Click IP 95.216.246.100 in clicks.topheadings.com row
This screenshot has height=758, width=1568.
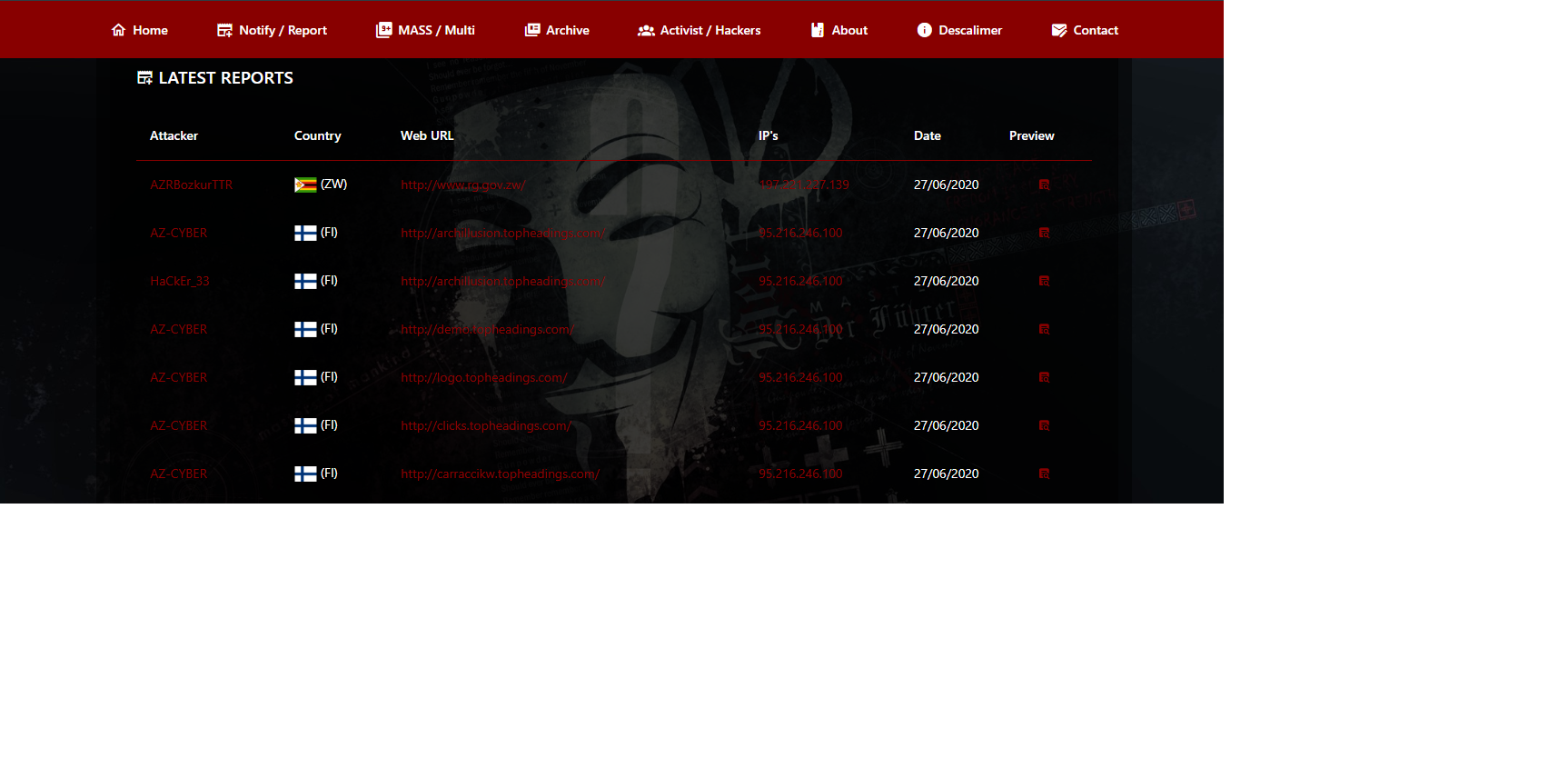801,425
